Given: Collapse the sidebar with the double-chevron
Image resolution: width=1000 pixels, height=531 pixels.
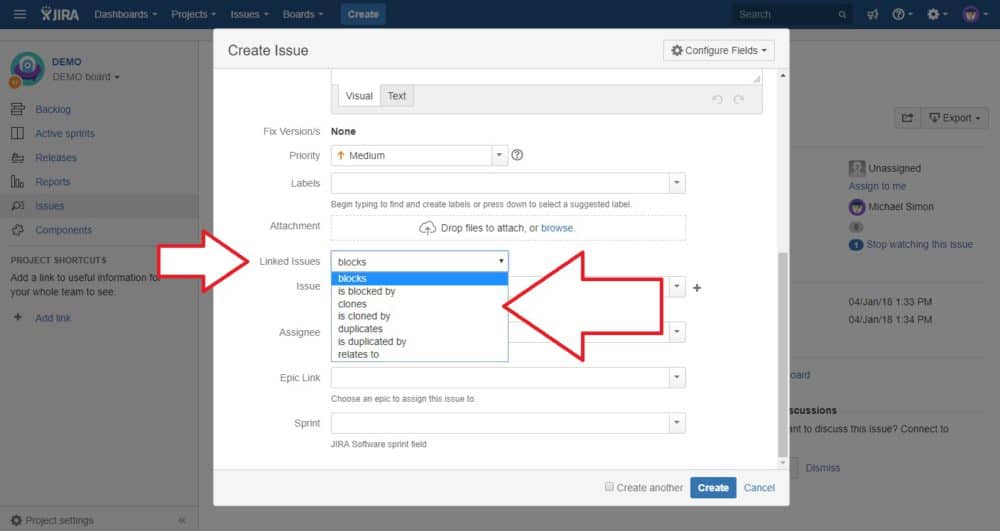Looking at the screenshot, I should coord(182,520).
